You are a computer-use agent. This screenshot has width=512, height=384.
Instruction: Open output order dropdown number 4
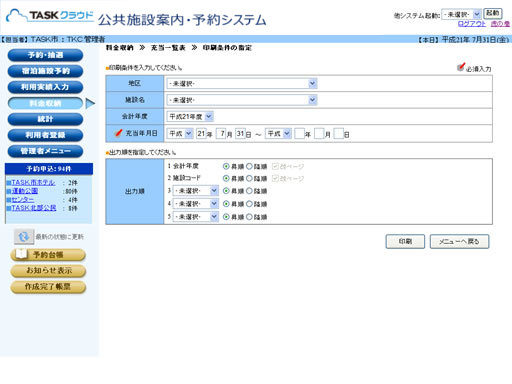195,204
